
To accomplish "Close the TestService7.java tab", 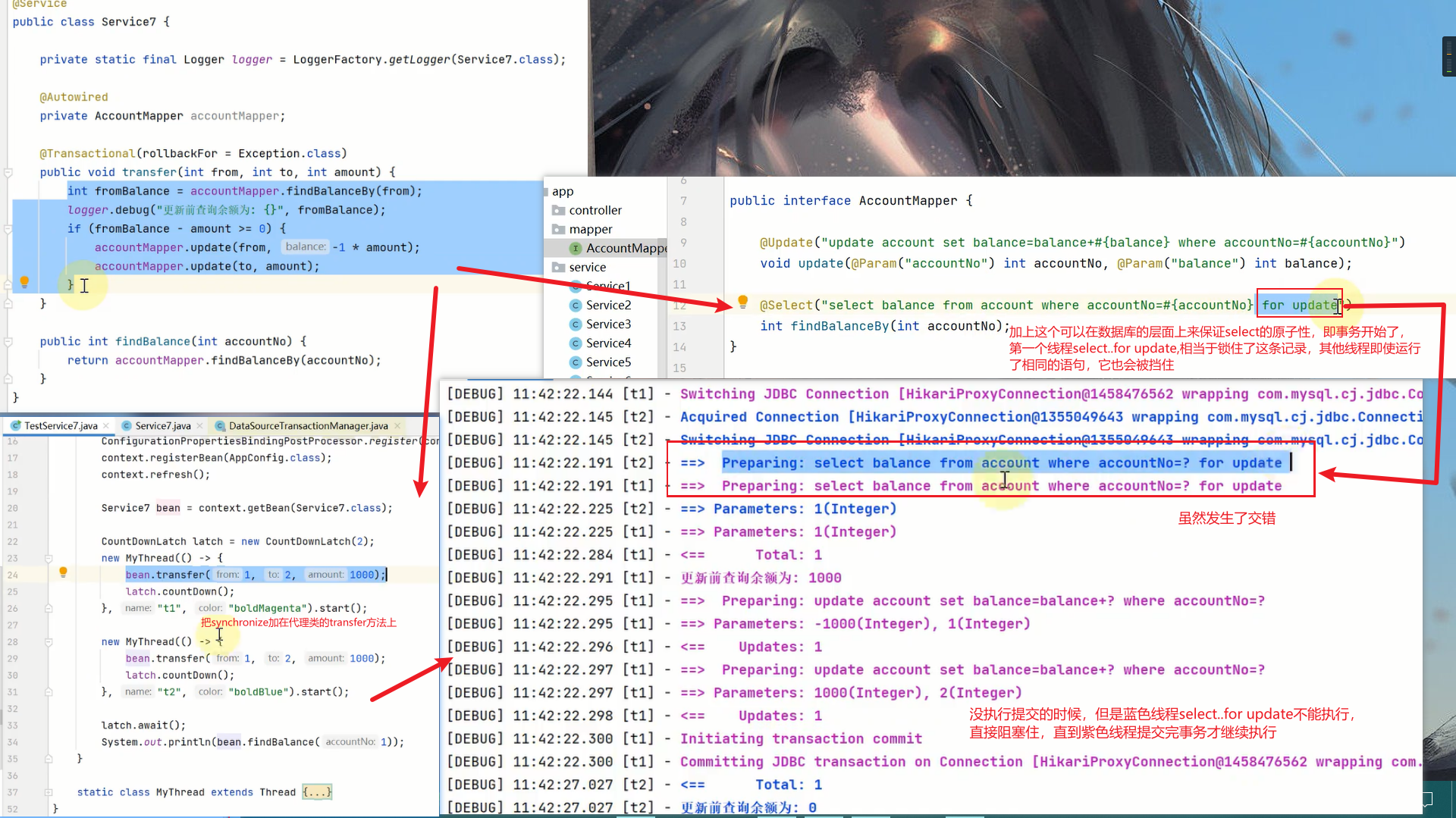I will point(106,426).
